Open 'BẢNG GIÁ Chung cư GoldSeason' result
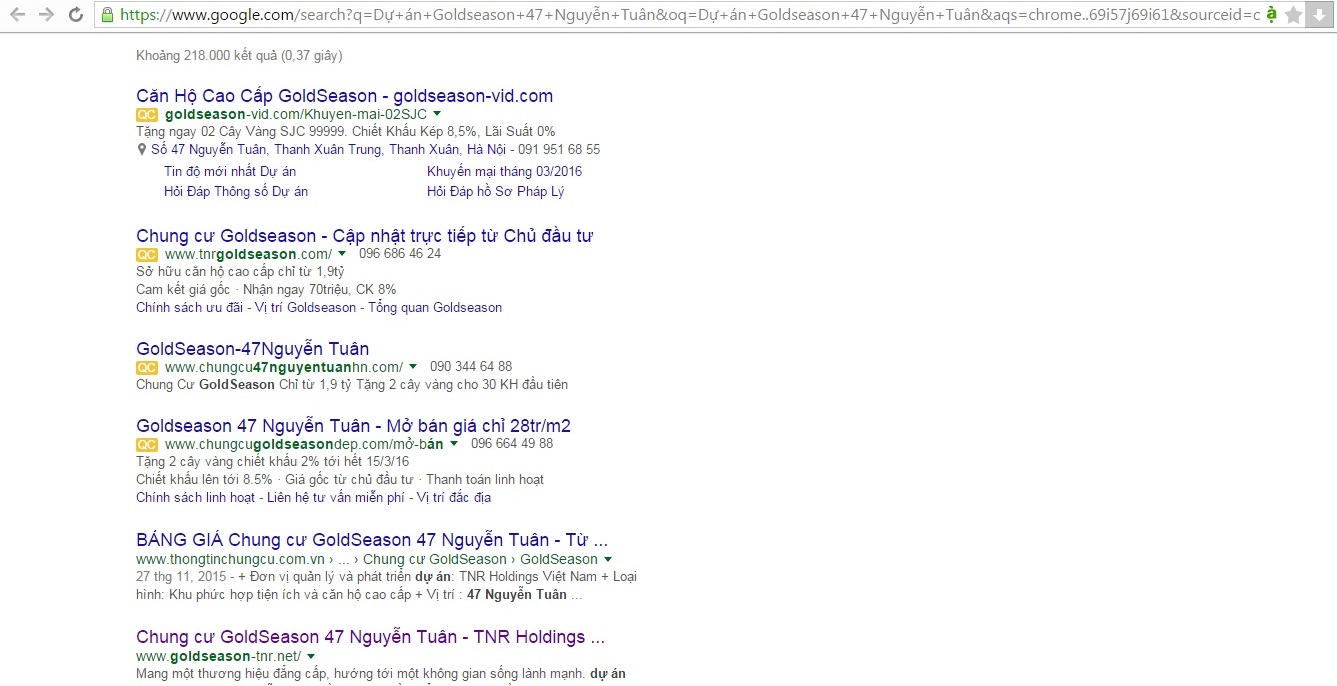This screenshot has height=686, width=1337. (372, 540)
